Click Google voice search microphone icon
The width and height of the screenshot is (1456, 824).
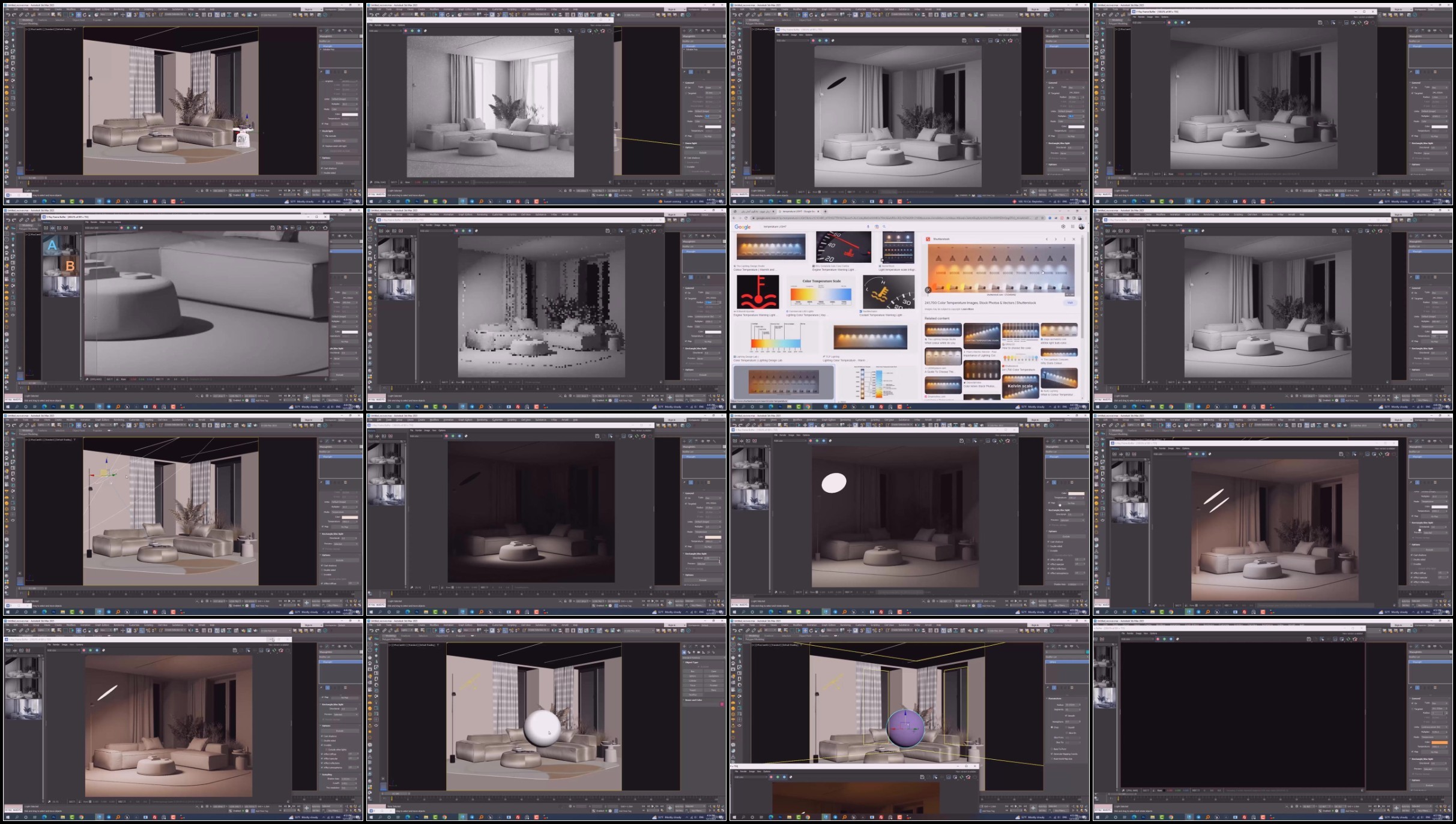(868, 226)
